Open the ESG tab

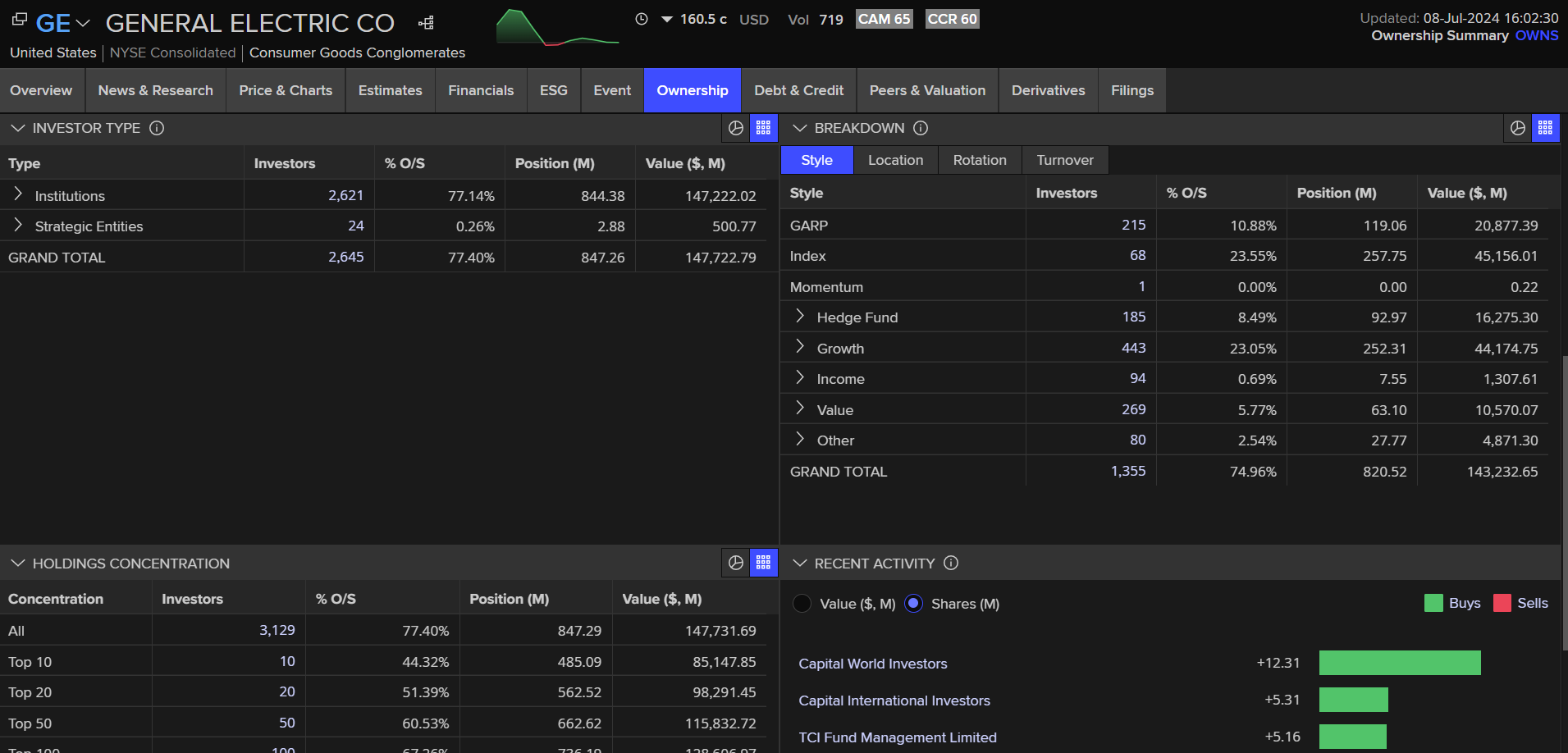click(x=554, y=90)
